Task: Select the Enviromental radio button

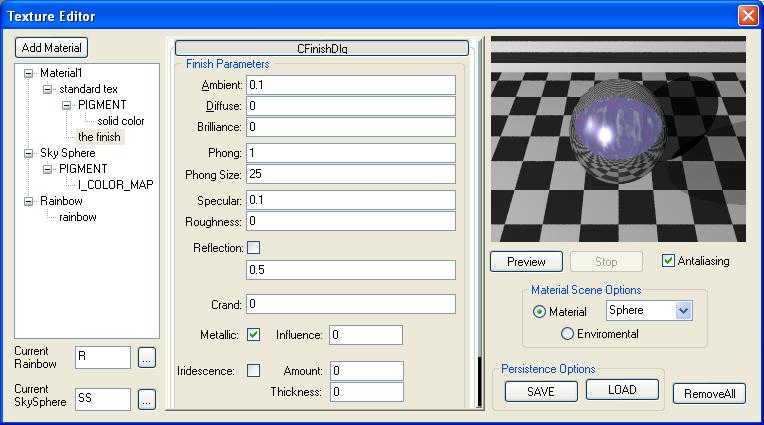Action: click(568, 334)
